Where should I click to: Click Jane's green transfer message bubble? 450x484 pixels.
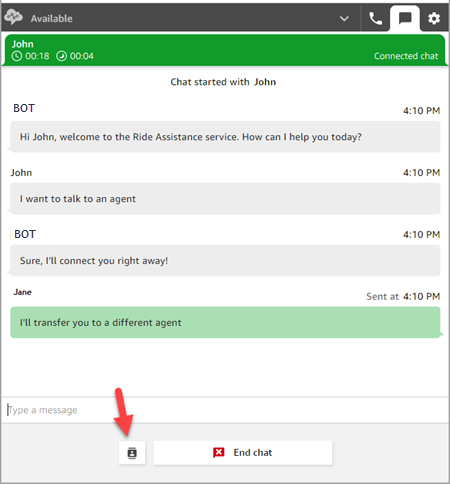[225, 323]
